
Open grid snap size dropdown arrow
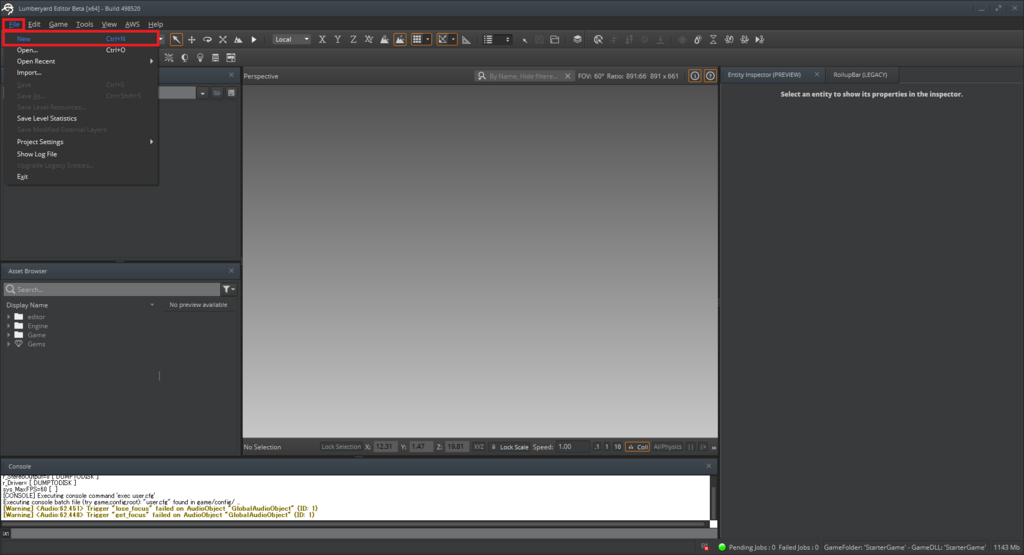tap(428, 40)
